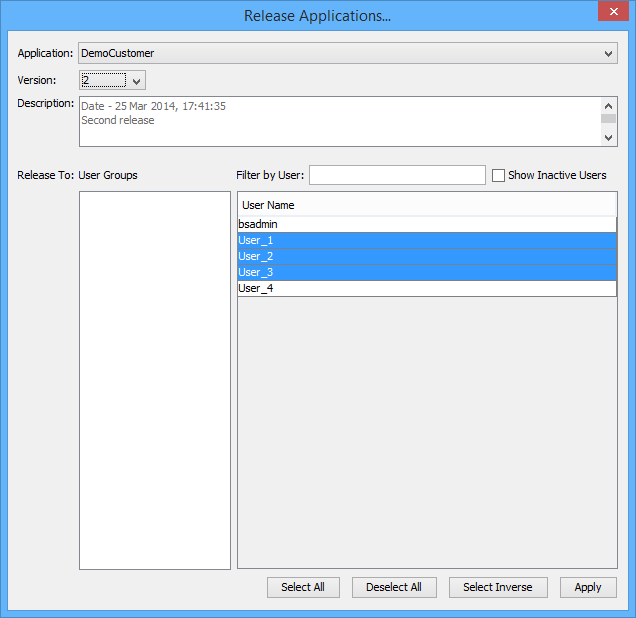636x618 pixels.
Task: Click the empty User Groups list box
Action: [154, 380]
